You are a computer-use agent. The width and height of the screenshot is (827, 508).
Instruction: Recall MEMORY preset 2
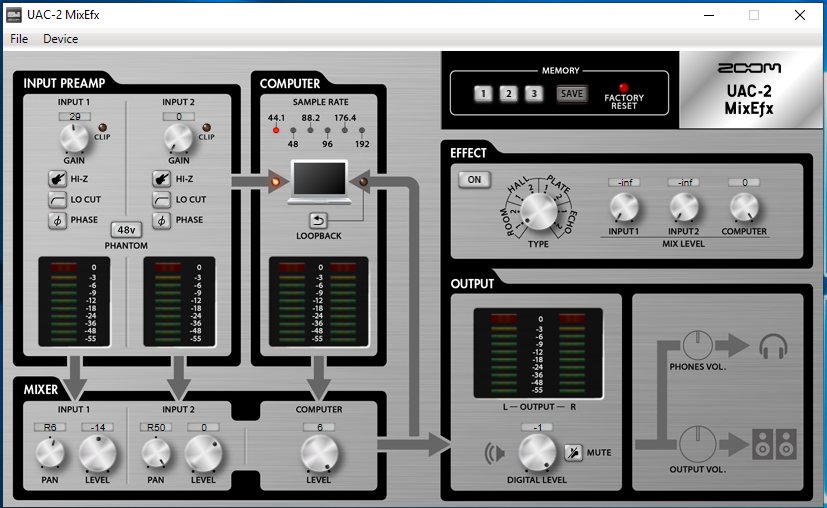(508, 93)
